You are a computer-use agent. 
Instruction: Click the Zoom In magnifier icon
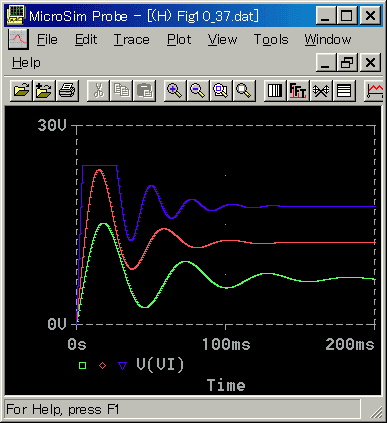click(x=175, y=90)
